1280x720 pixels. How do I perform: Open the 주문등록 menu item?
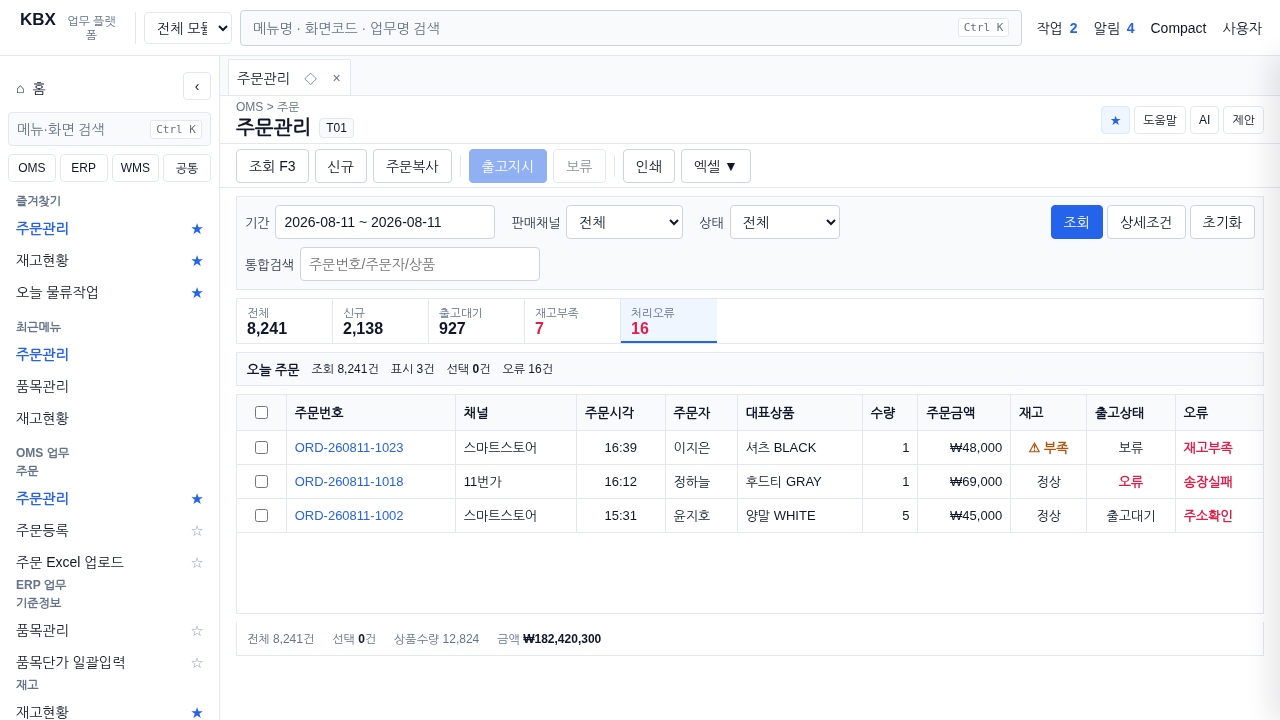pyautogui.click(x=42, y=530)
